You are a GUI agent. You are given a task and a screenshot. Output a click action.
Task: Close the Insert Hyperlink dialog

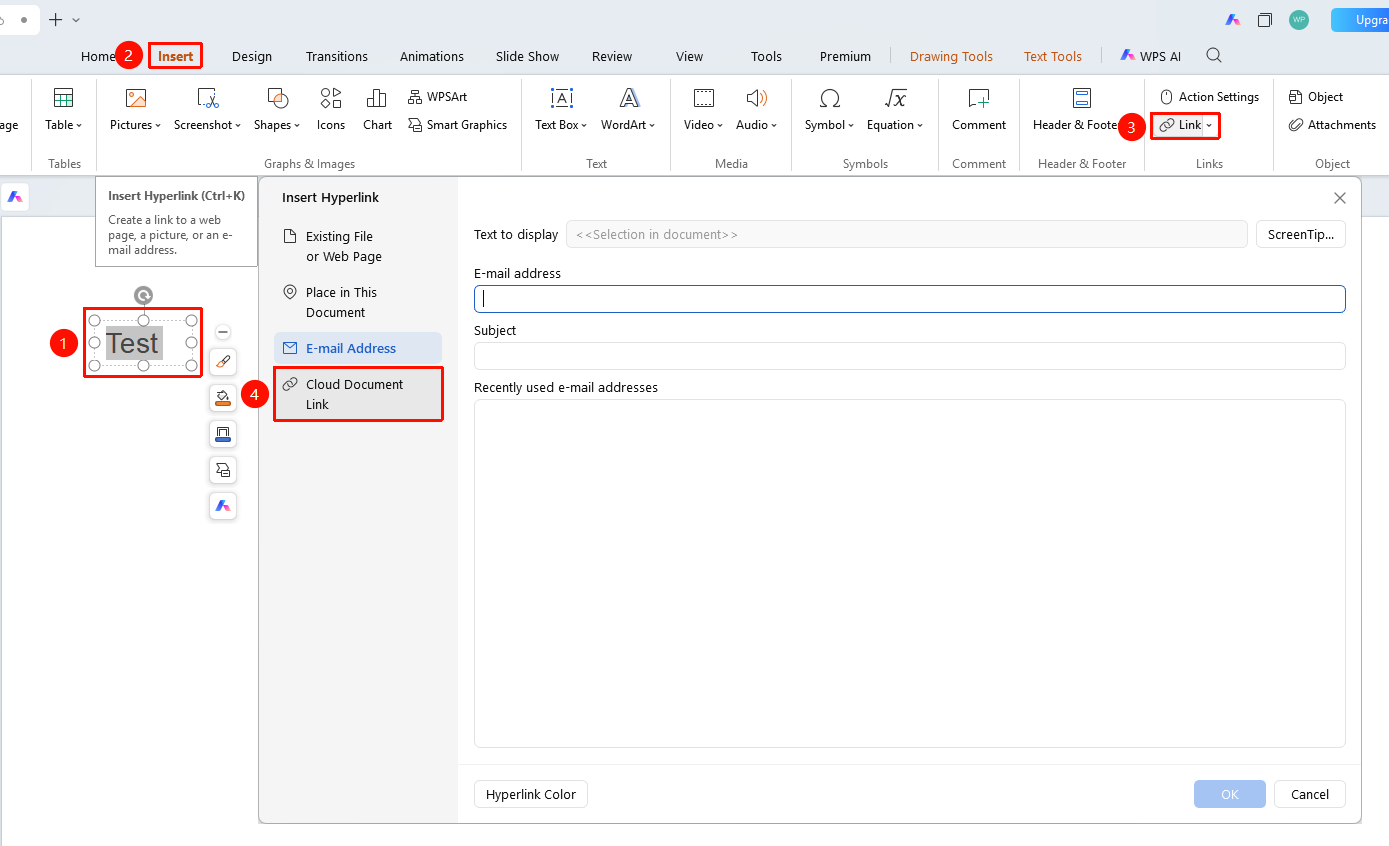(x=1340, y=198)
